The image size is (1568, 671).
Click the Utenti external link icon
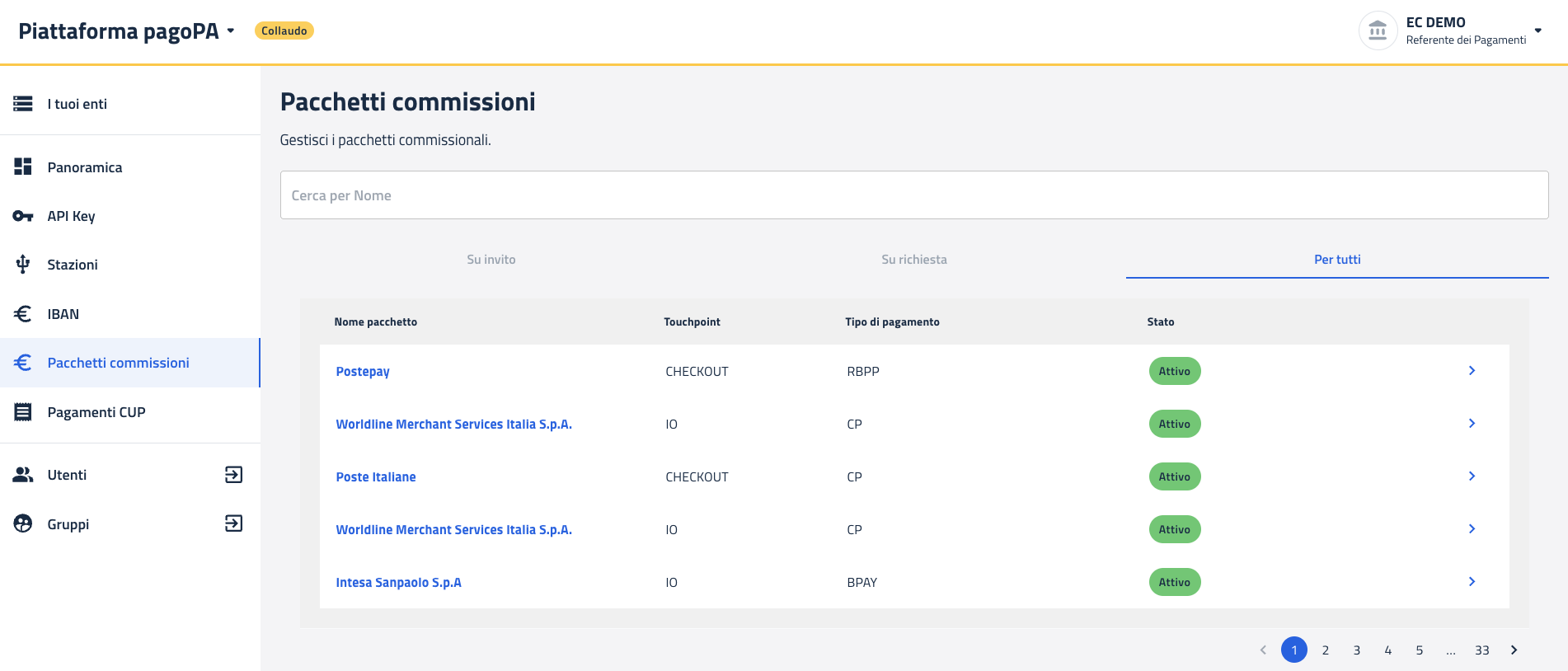tap(233, 475)
